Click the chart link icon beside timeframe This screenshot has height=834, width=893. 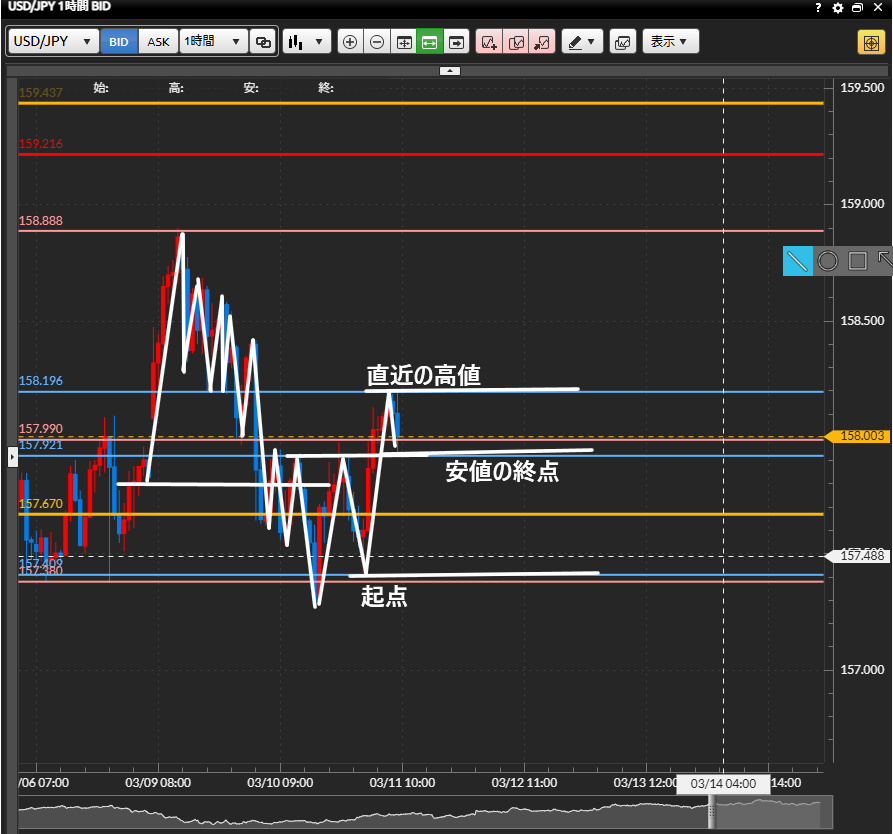263,42
